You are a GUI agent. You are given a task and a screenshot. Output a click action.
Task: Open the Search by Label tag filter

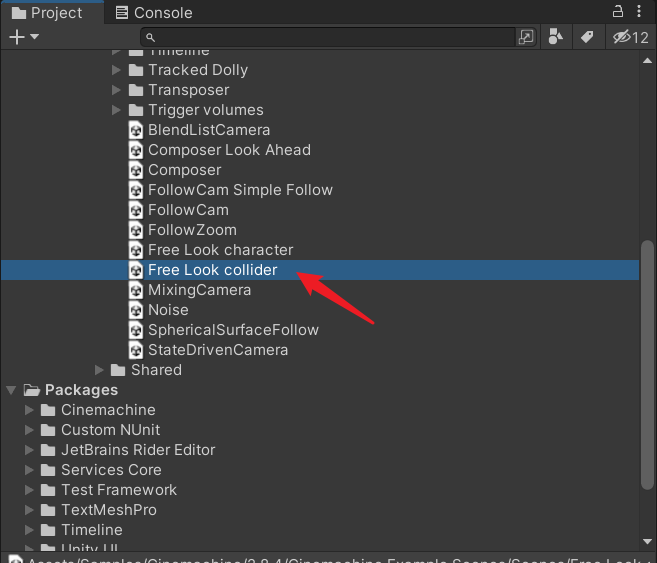tap(587, 37)
